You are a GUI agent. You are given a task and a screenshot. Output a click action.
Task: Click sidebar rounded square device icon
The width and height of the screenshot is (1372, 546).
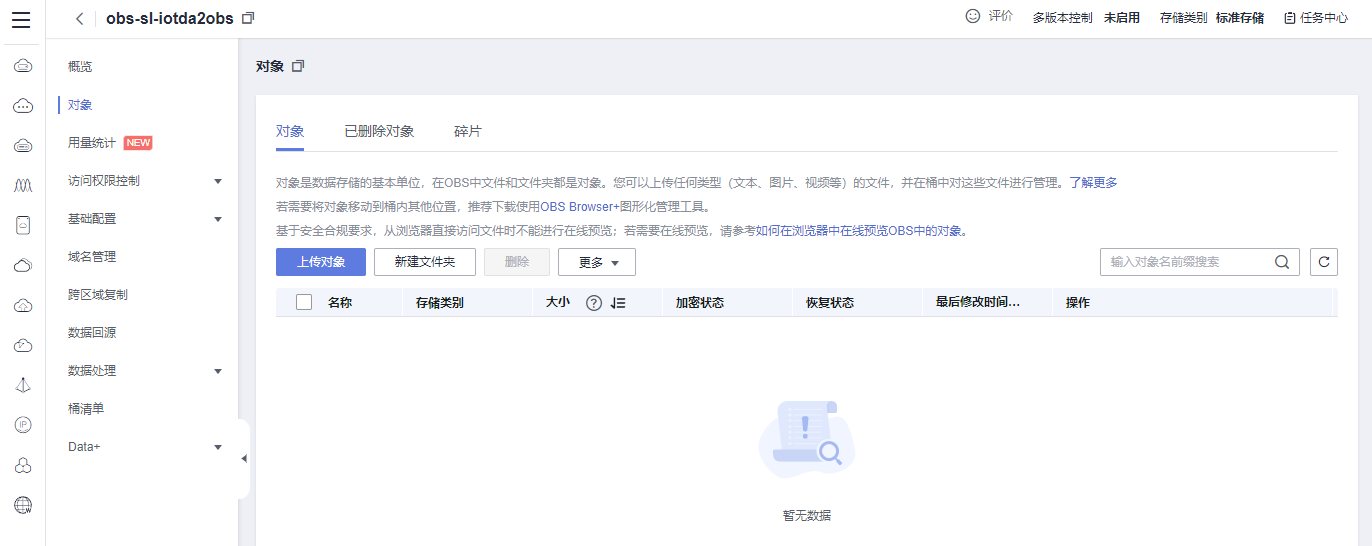point(23,226)
